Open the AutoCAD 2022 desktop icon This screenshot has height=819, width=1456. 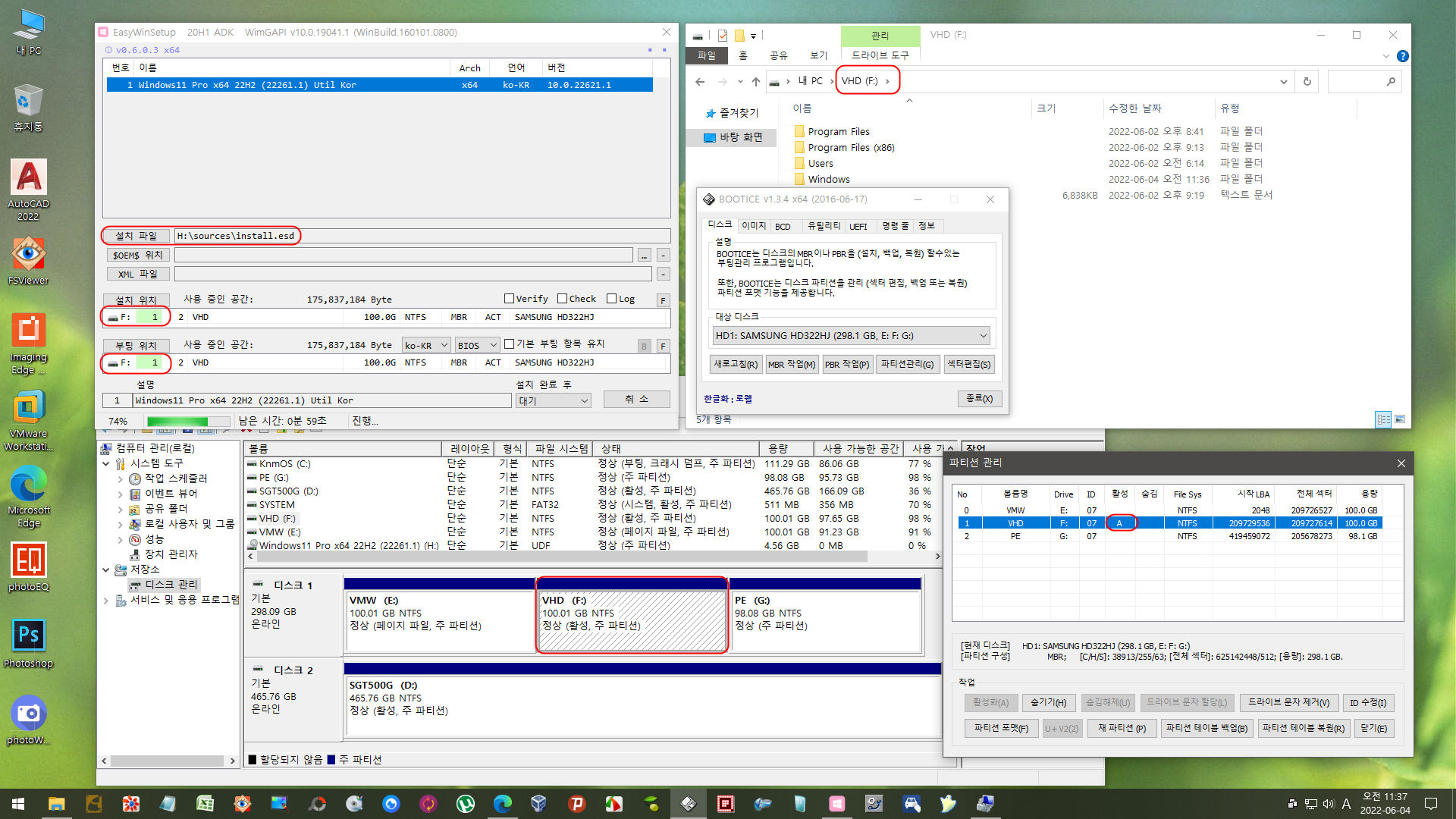pos(28,189)
